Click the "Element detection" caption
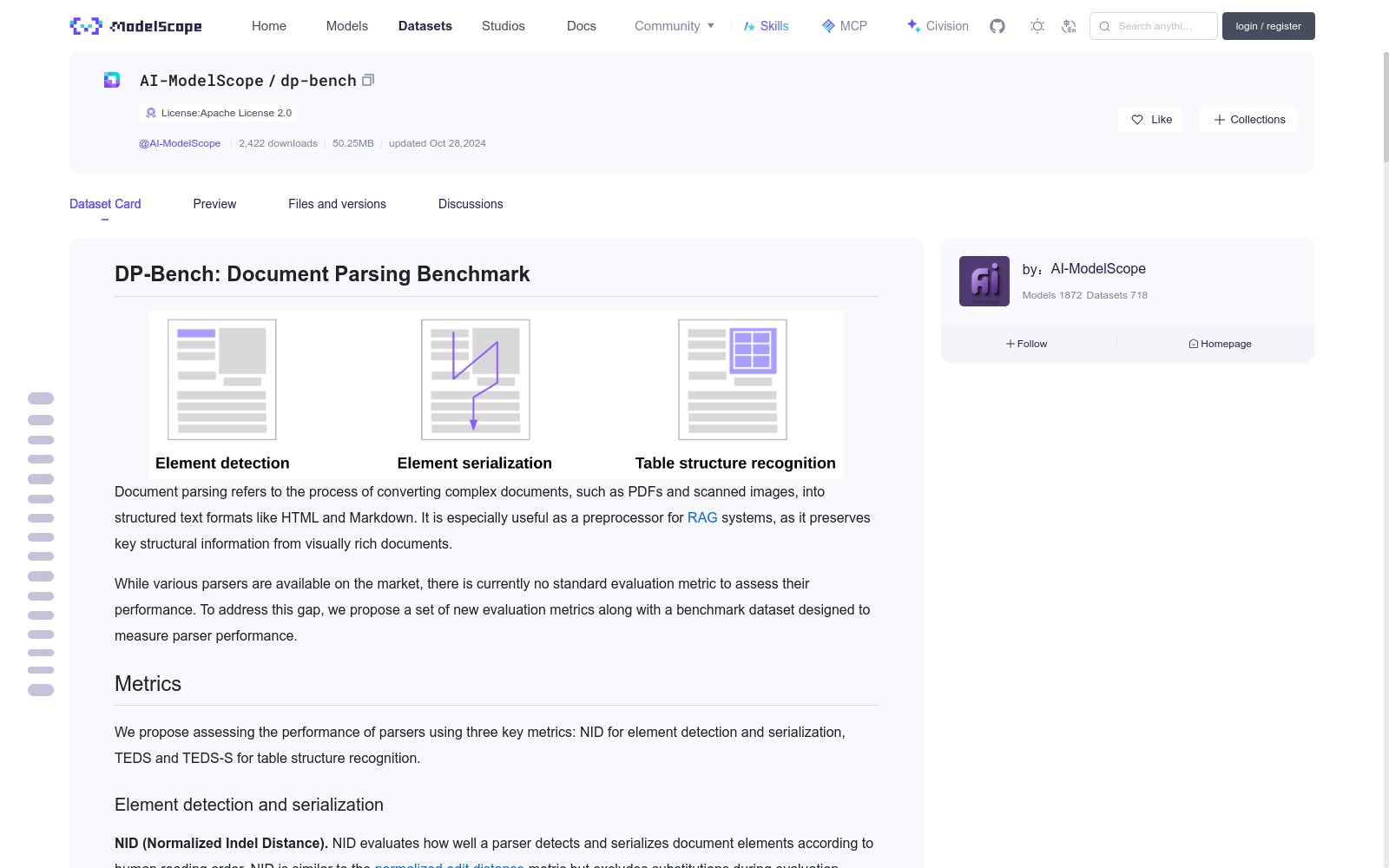Viewport: 1389px width, 868px height. (222, 464)
